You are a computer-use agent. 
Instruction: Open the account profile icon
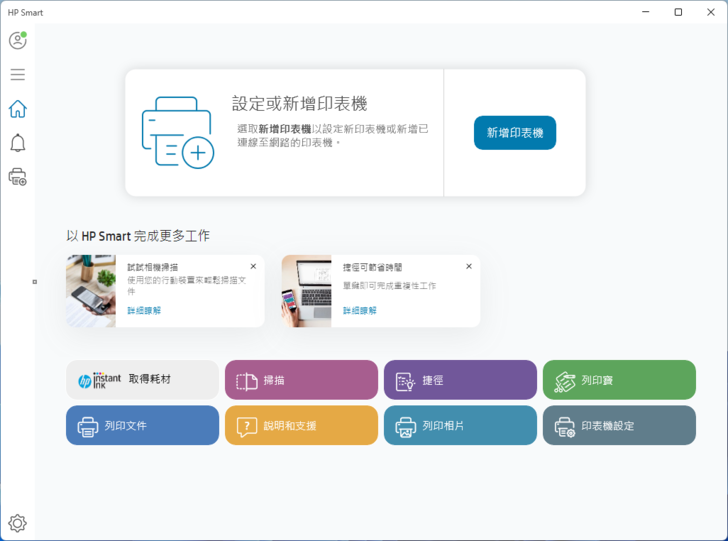click(x=18, y=40)
